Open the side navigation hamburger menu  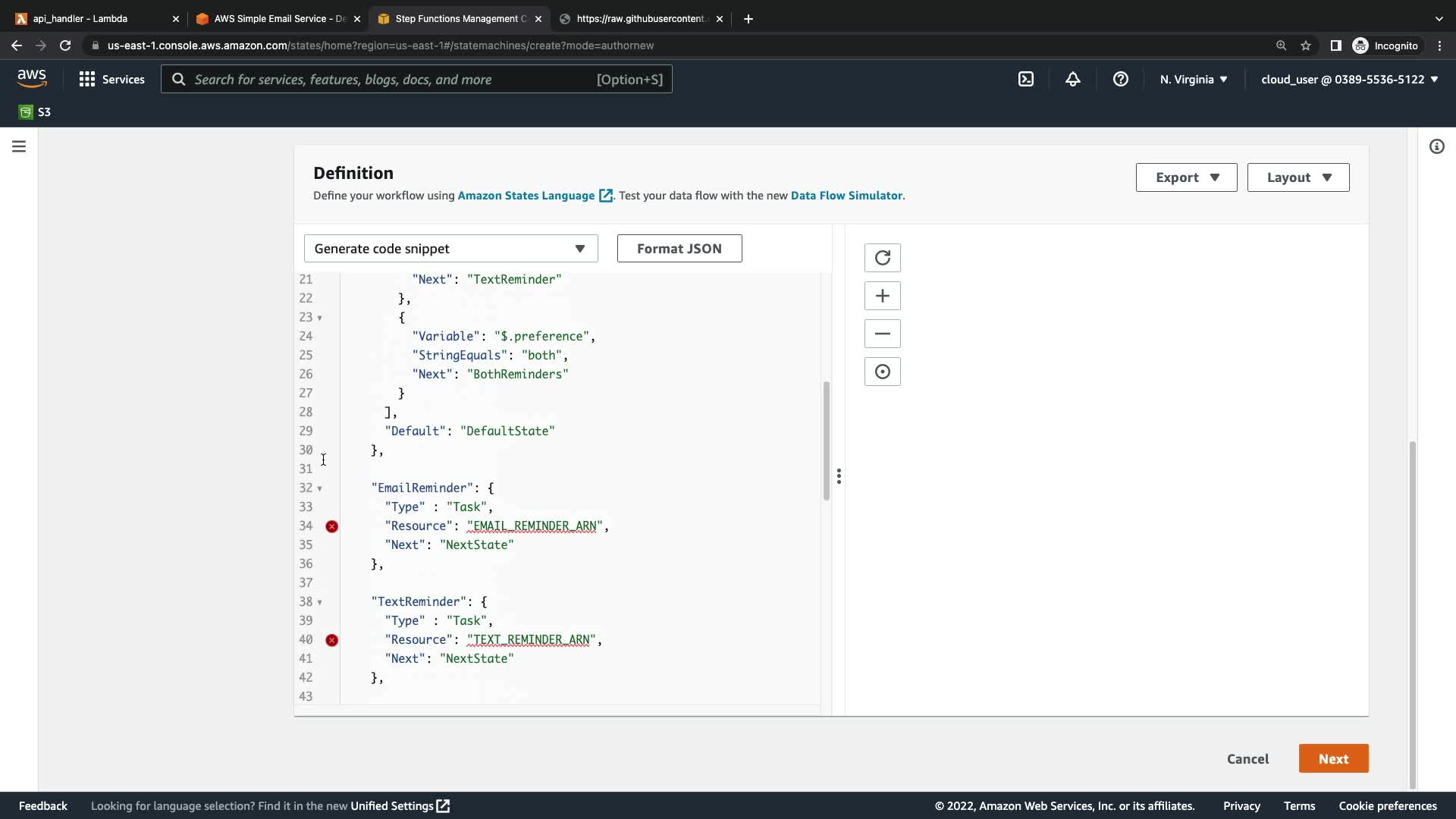pos(19,146)
